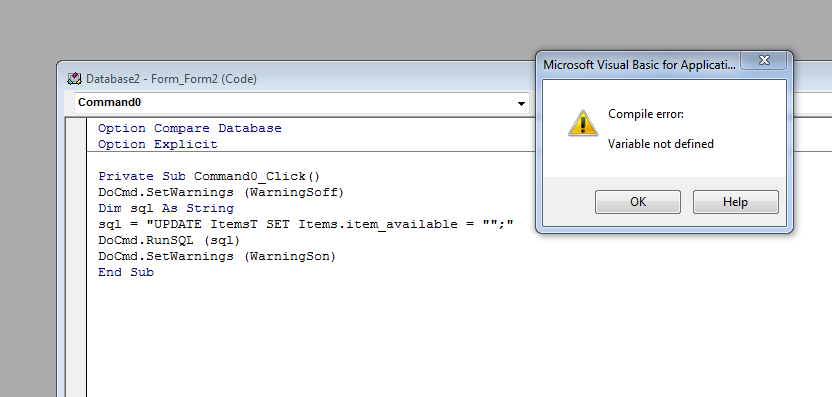Click 'DoCmd.SetWarnings (WarningSon)' line

[217, 256]
